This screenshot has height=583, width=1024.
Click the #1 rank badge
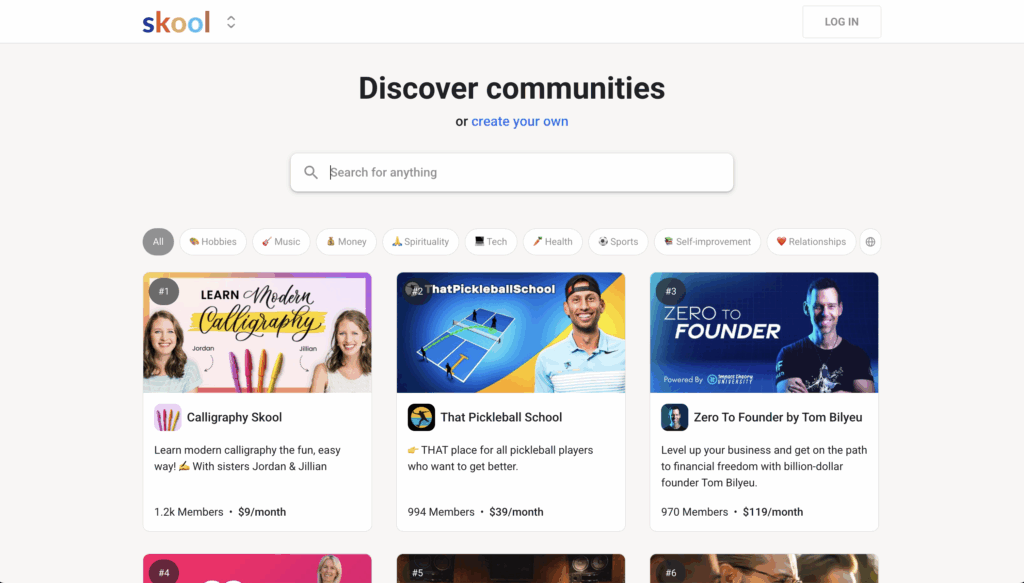click(x=164, y=291)
